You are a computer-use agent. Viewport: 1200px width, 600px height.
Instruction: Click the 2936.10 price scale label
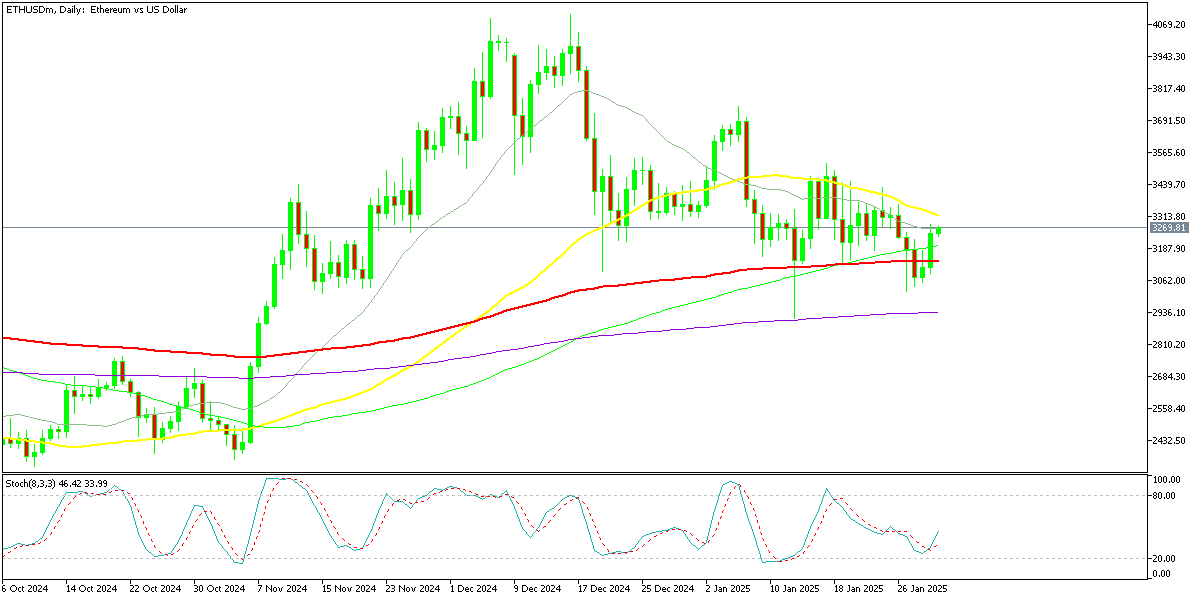[1168, 312]
